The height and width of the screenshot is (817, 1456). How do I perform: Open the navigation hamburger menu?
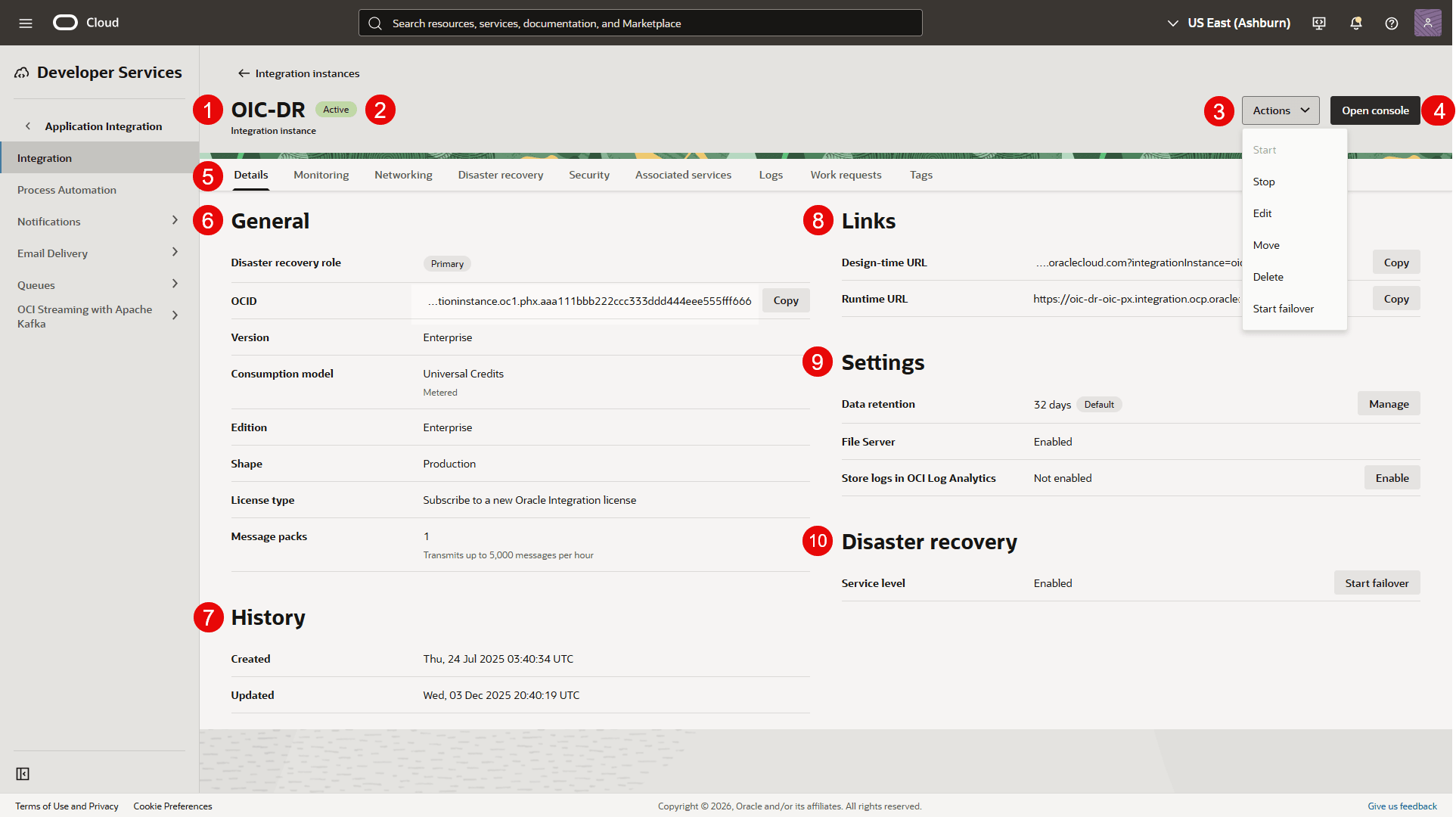pos(25,23)
